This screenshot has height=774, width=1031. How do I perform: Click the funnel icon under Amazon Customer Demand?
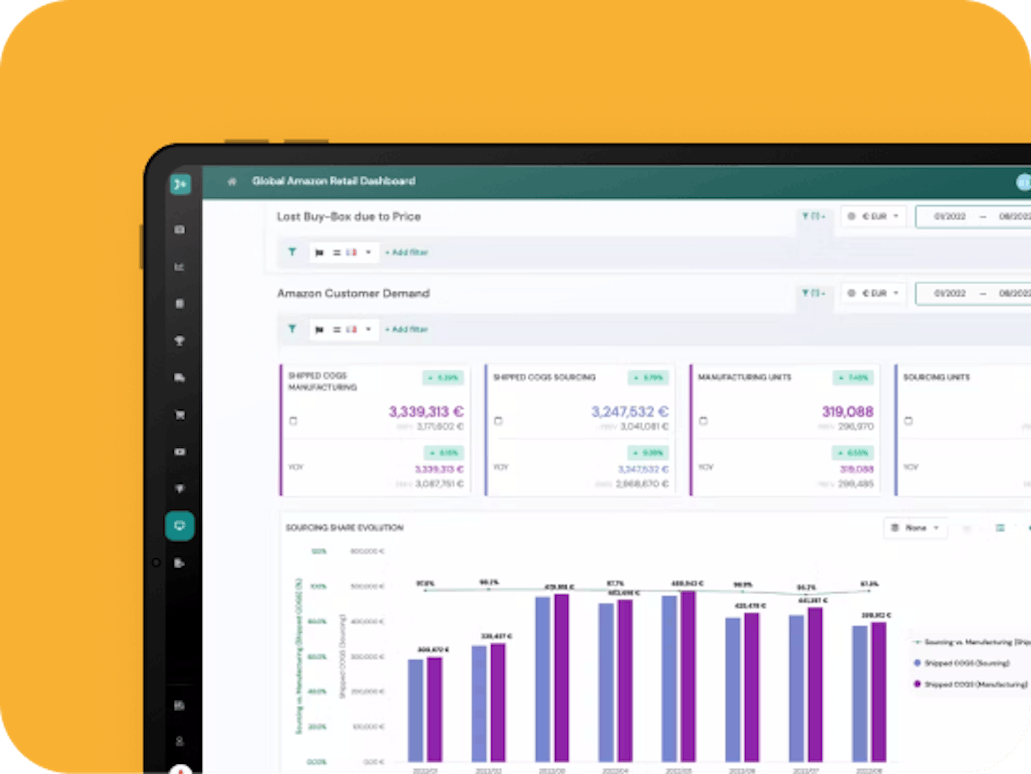(x=292, y=329)
